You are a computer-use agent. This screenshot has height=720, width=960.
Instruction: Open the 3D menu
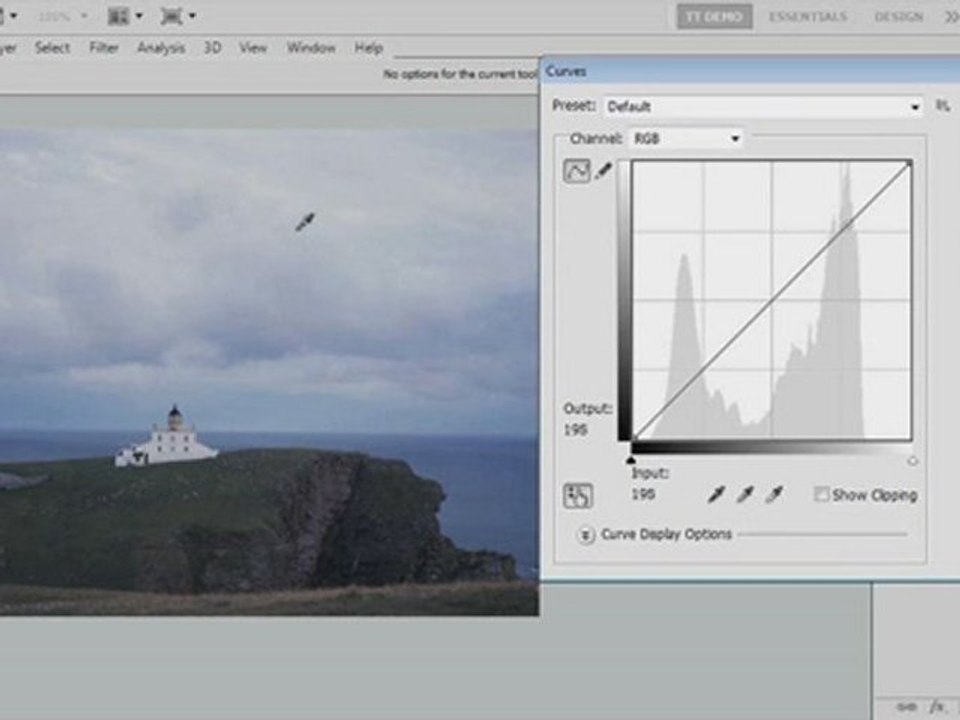tap(212, 48)
